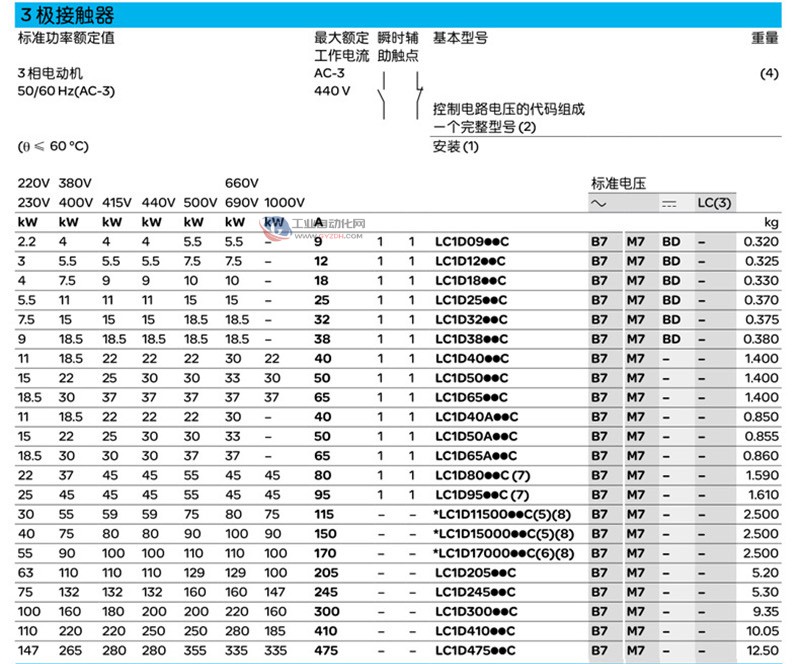Click the DC voltage symbol beside LC(3)
The width and height of the screenshot is (800, 664).
tap(669, 204)
